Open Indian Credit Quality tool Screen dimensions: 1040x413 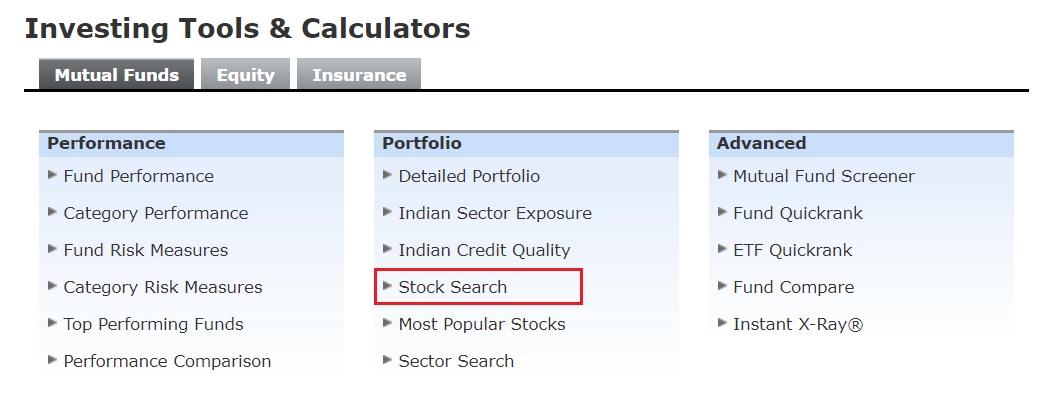coord(484,250)
